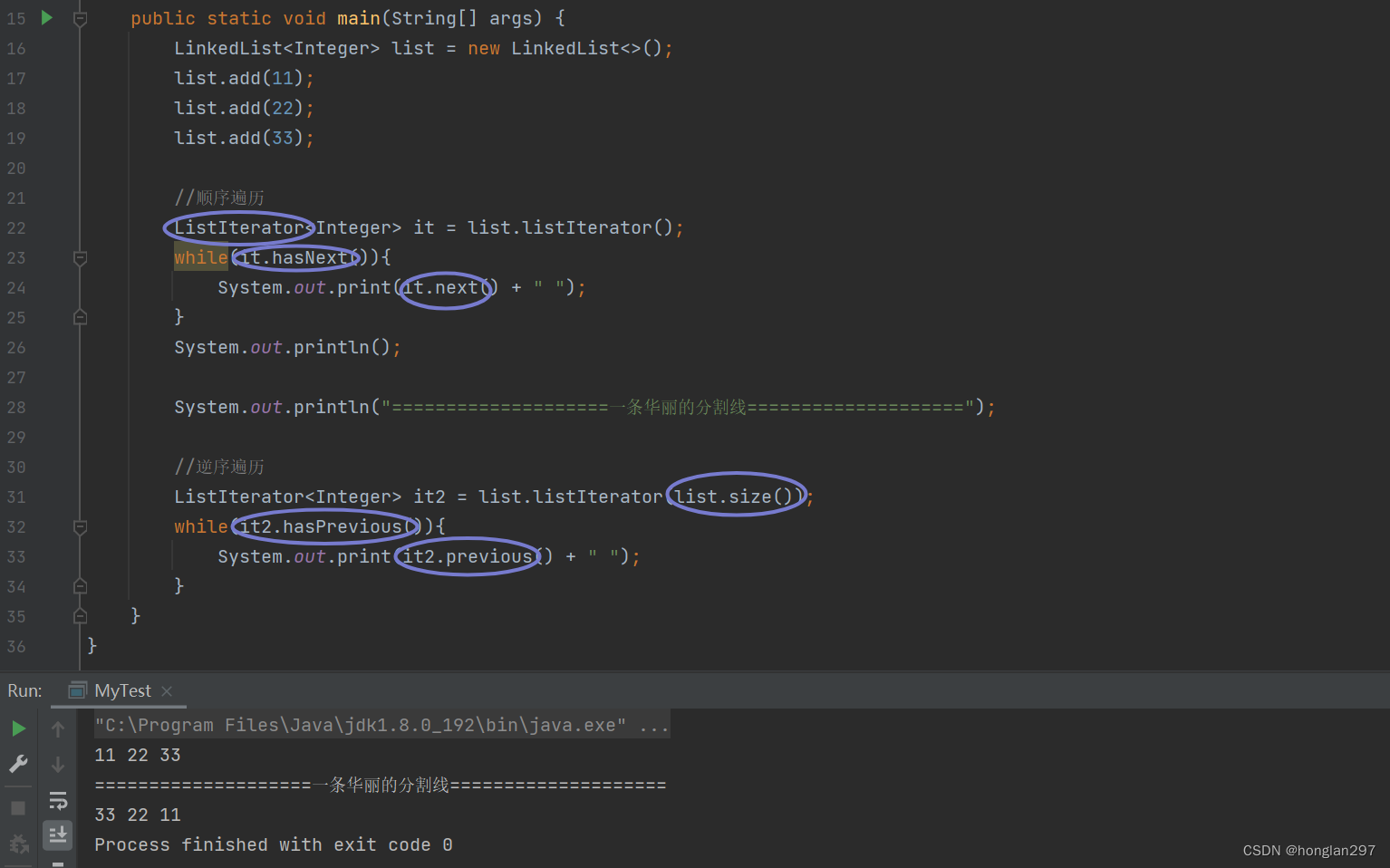Toggle soft-wrap for console output
Screen dimensions: 1390x868
58,800
